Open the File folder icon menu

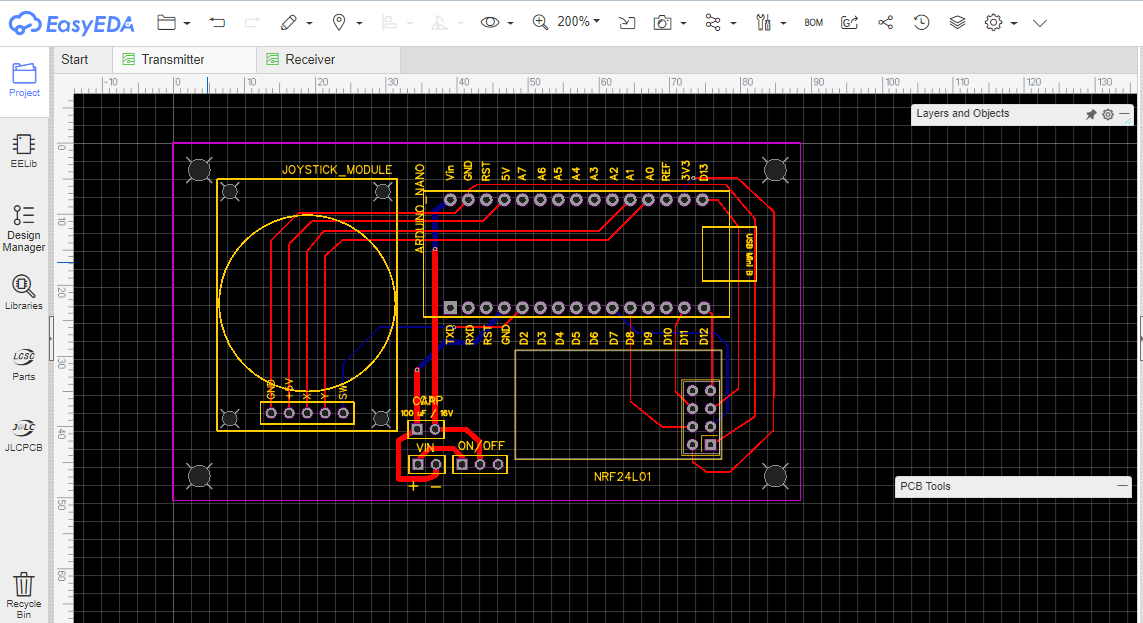point(167,23)
